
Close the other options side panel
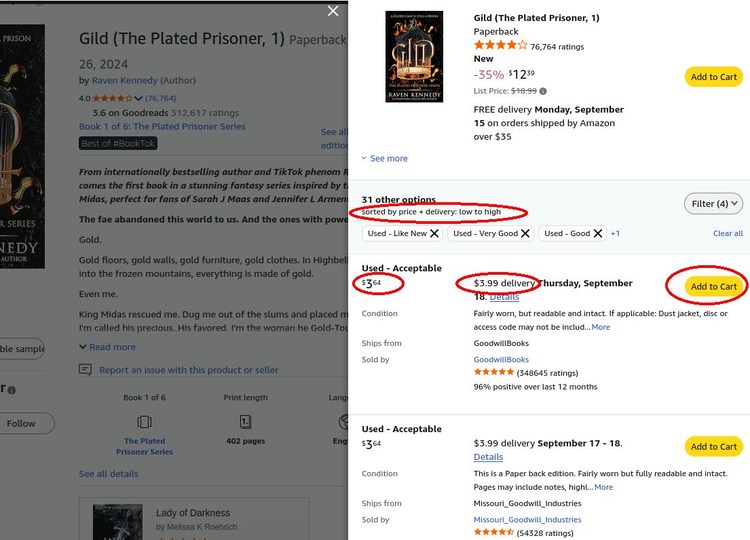point(333,11)
